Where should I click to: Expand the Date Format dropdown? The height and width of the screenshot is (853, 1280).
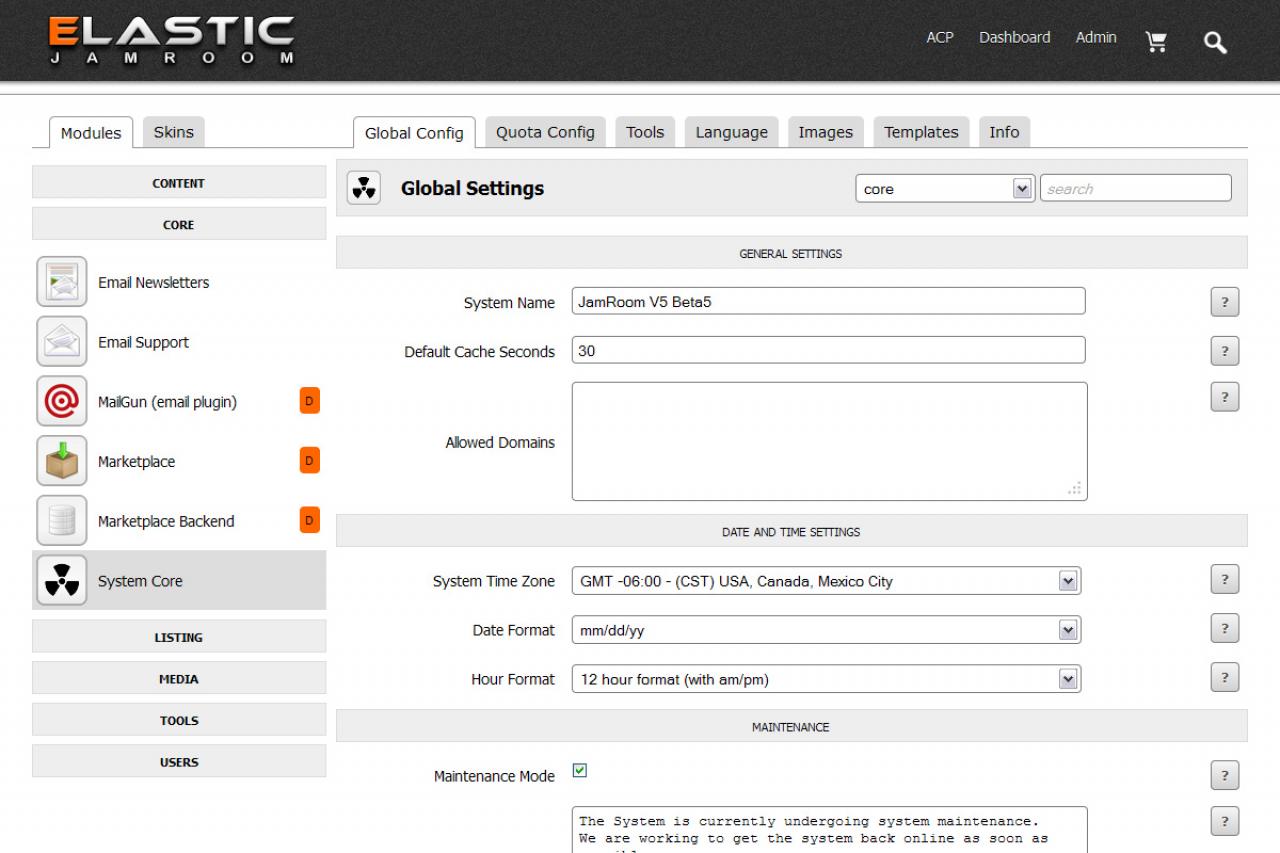pos(826,630)
